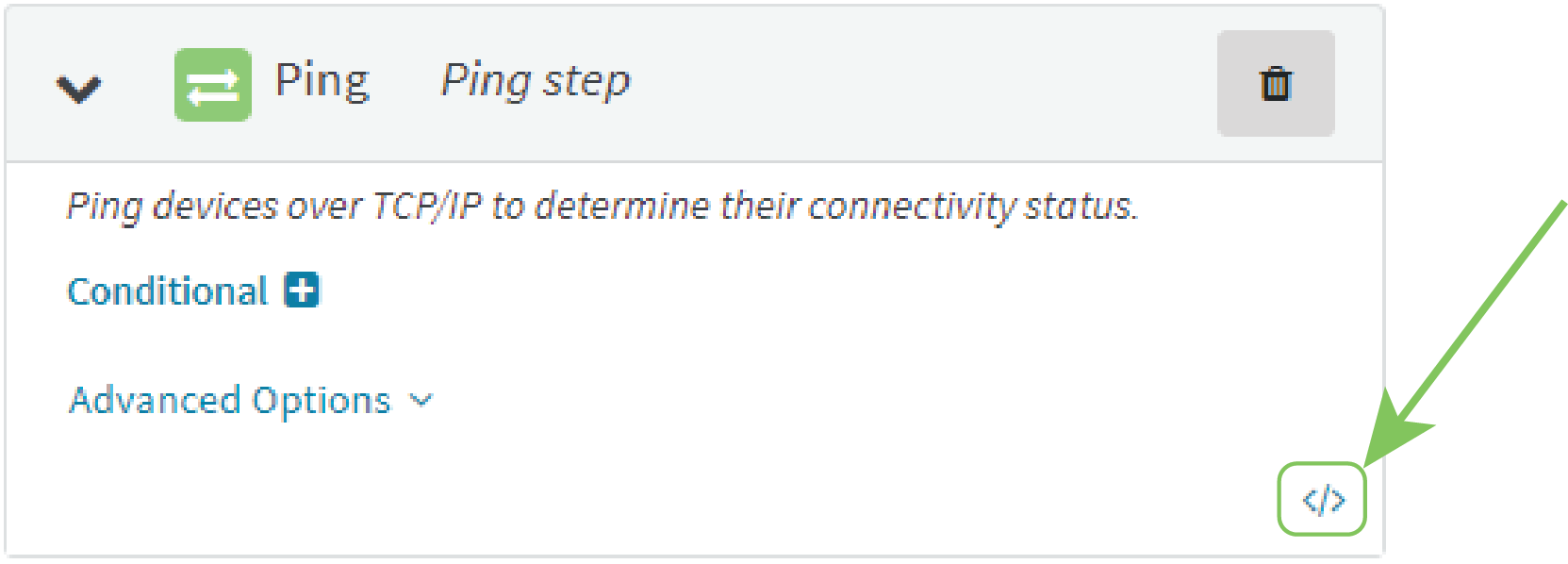This screenshot has width=1568, height=564.
Task: Click the Ping step name to rename it
Action: click(x=535, y=81)
